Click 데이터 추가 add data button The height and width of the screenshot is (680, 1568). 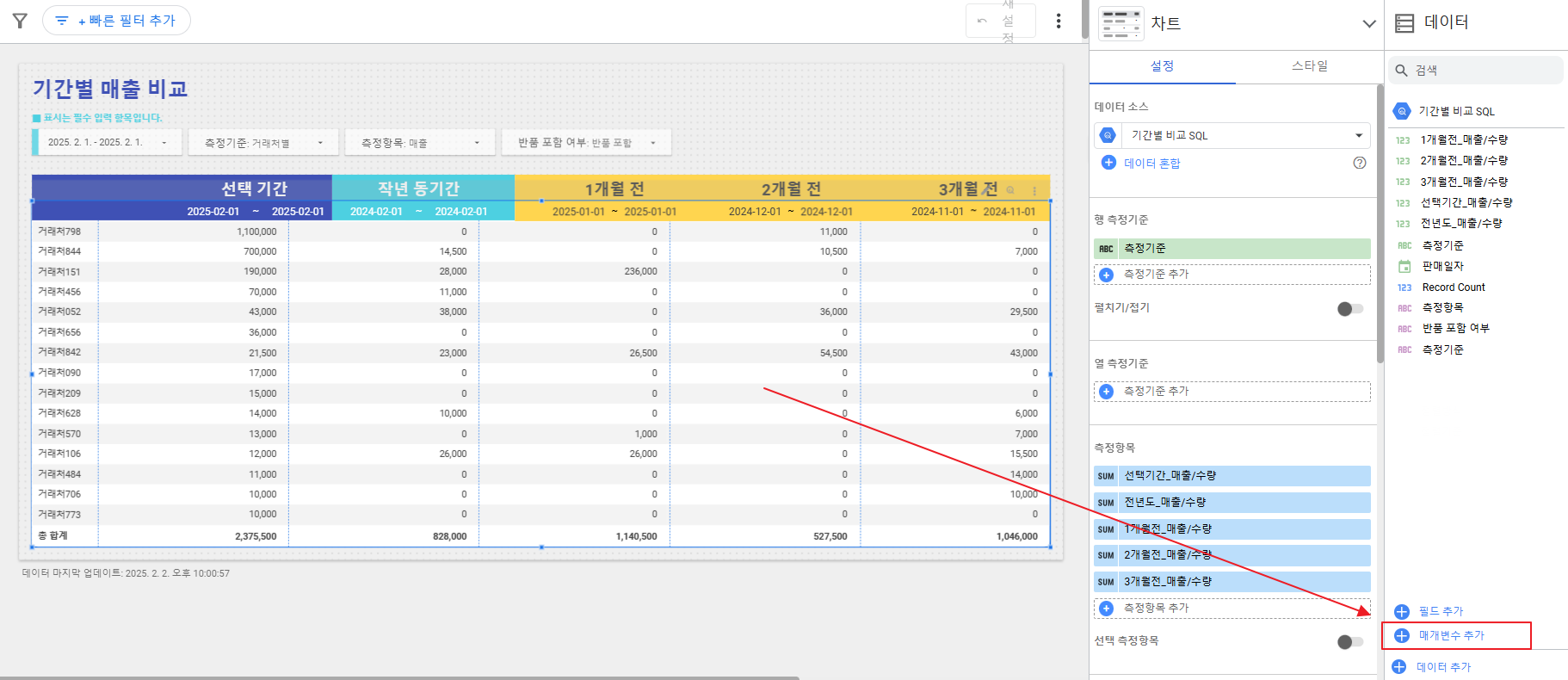coord(1432,667)
